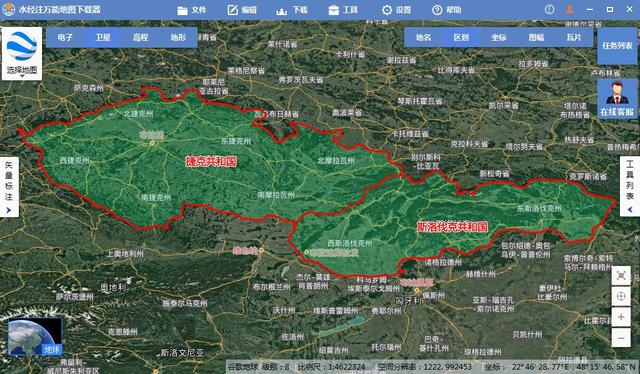Zoom in with the plus button
The width and height of the screenshot is (640, 374).
621,317
